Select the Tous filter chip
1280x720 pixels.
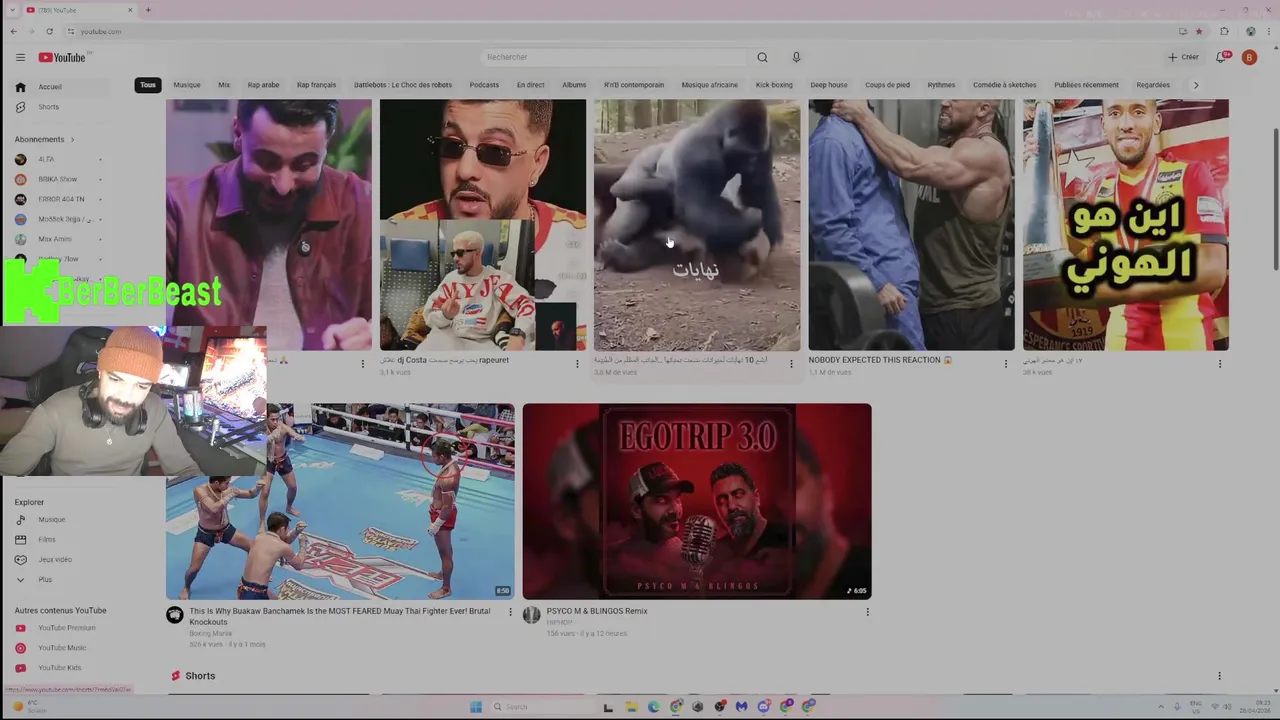pyautogui.click(x=148, y=85)
